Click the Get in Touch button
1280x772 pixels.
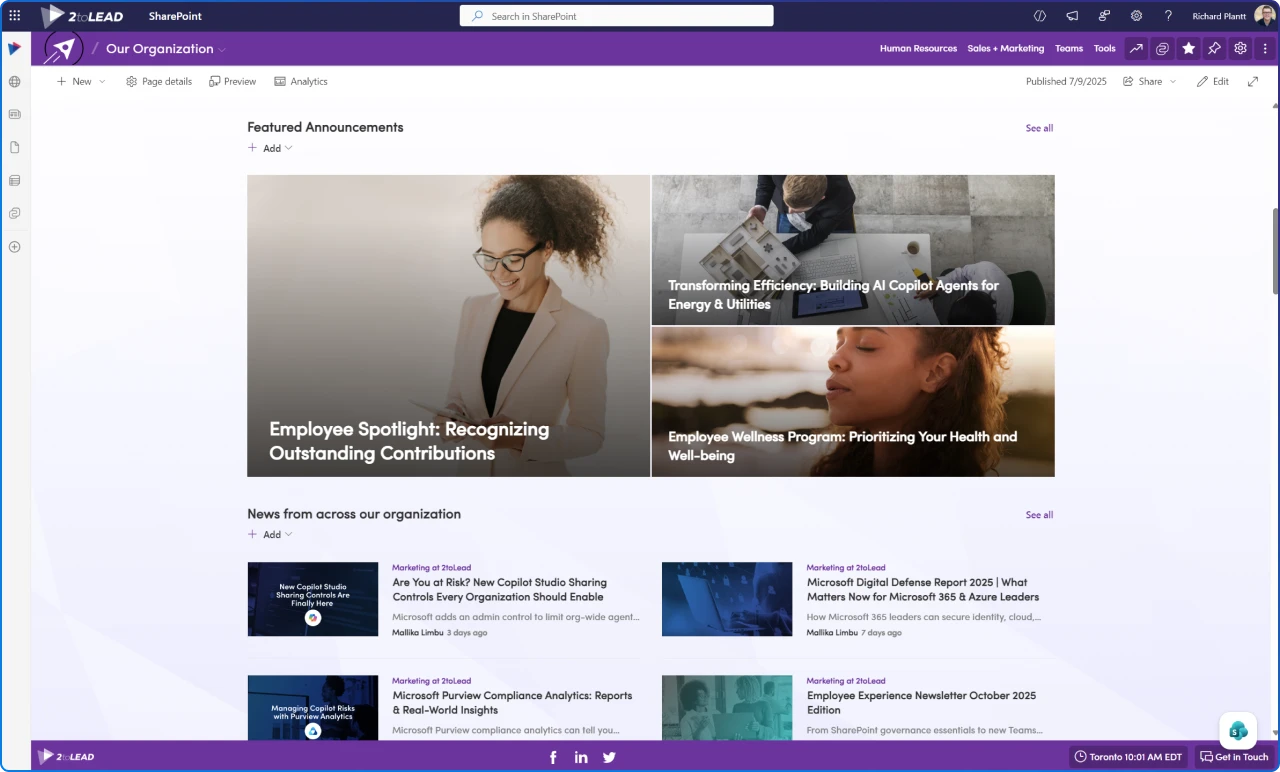point(1234,757)
